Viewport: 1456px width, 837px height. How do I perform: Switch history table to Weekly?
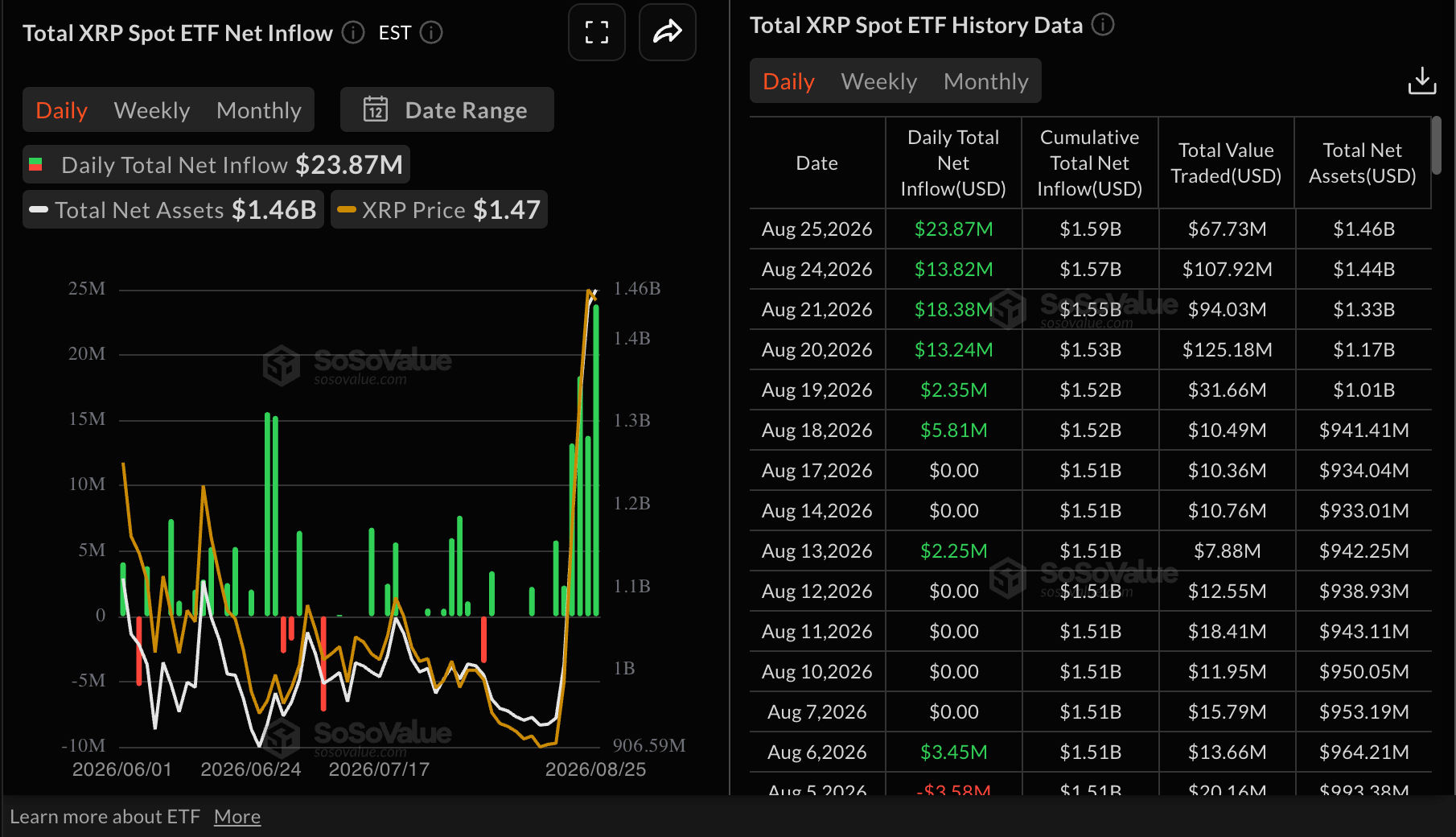click(x=879, y=81)
